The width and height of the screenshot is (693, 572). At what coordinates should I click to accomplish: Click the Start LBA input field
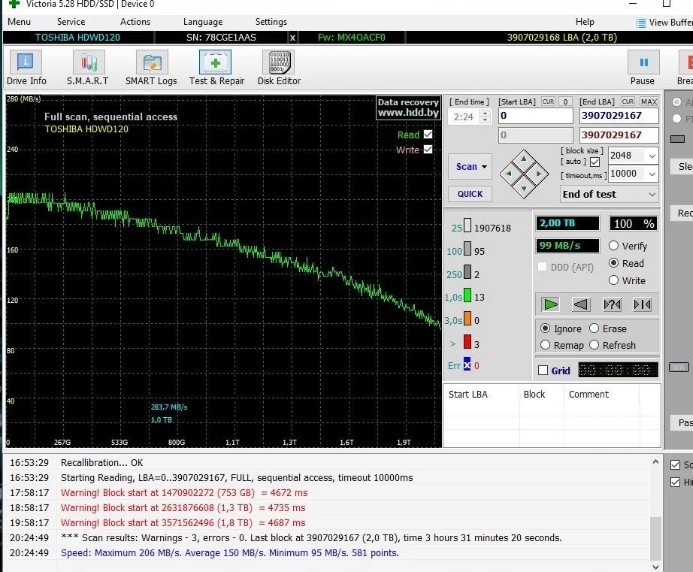(x=535, y=116)
